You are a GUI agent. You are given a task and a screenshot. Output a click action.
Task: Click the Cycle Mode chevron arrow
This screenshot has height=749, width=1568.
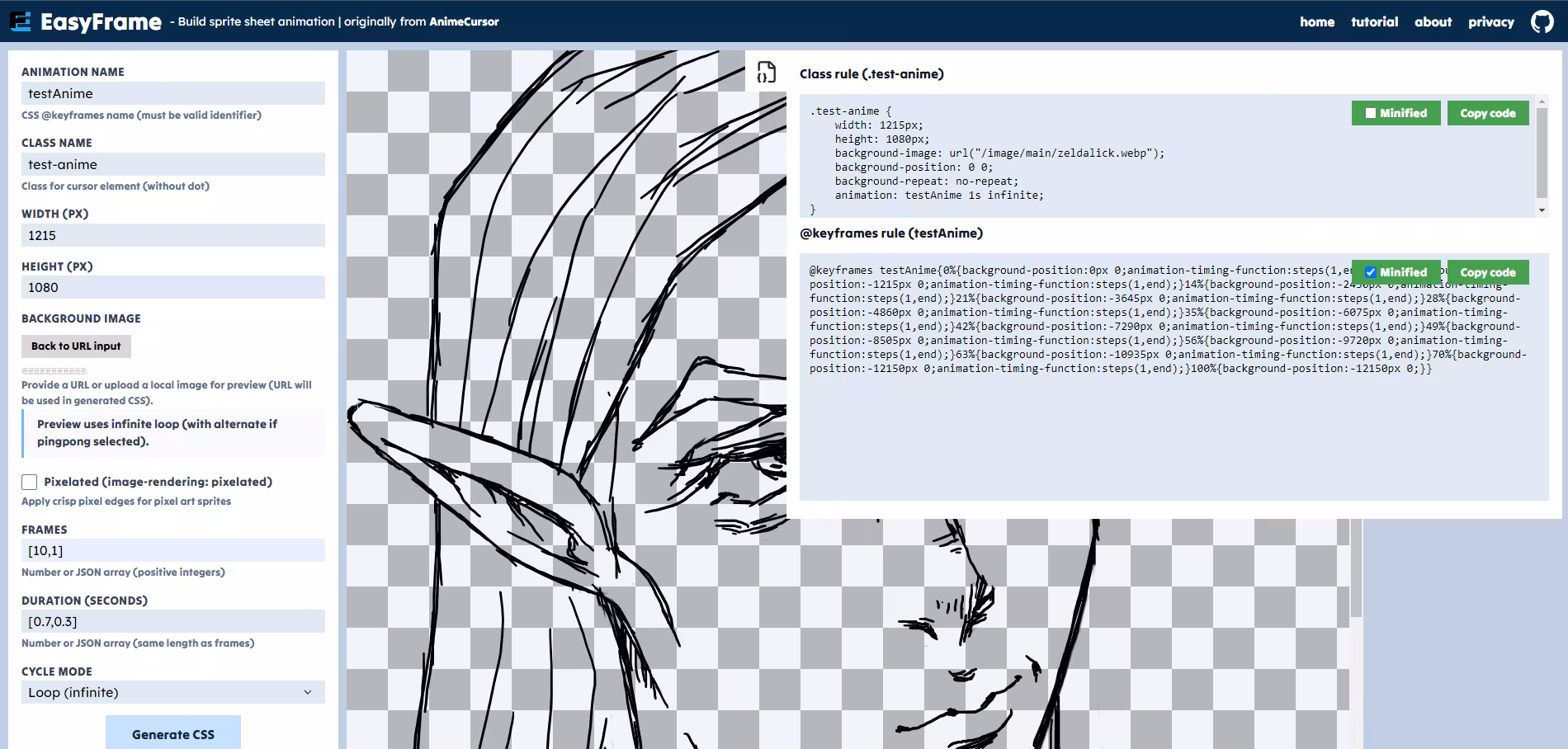tap(308, 692)
